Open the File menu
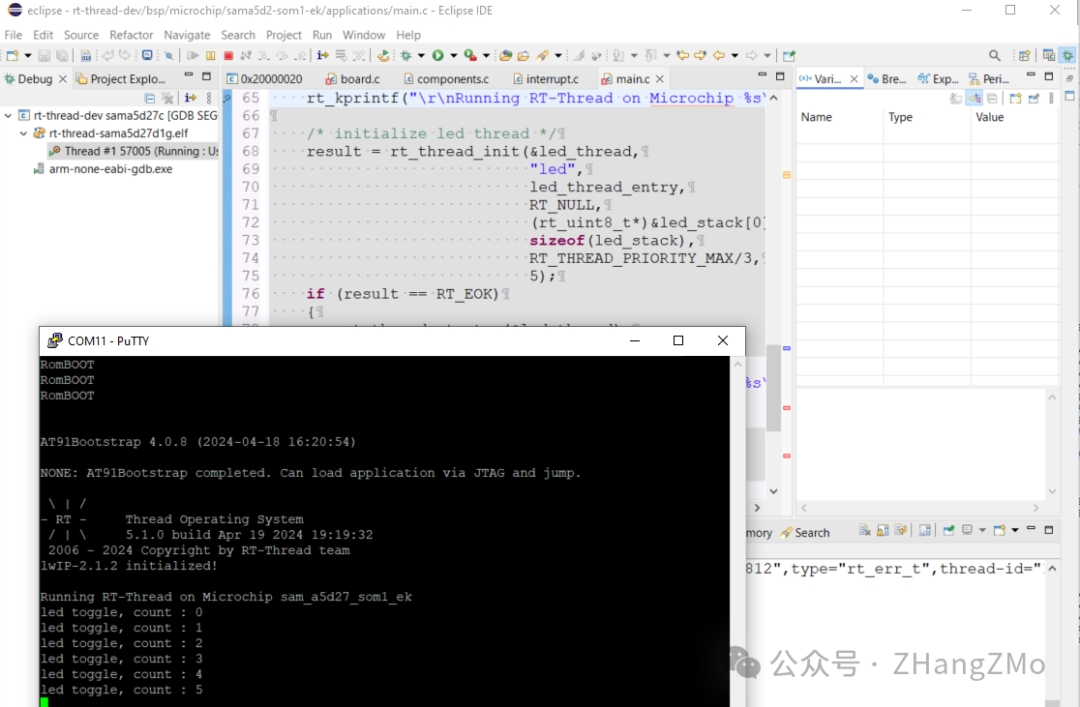This screenshot has width=1080, height=707. point(13,34)
